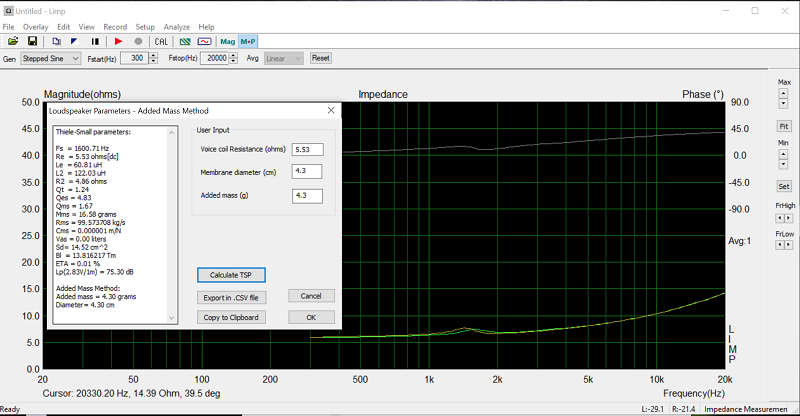Click the 'Bl = 13.816217 Tm' parameter line

86,255
